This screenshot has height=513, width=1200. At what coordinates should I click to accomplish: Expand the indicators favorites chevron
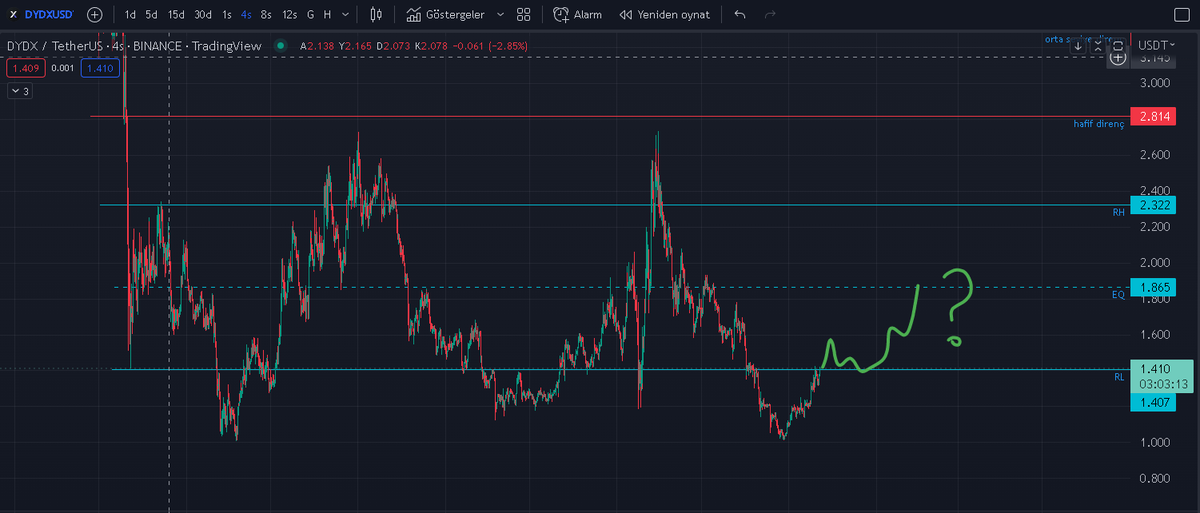[x=500, y=15]
